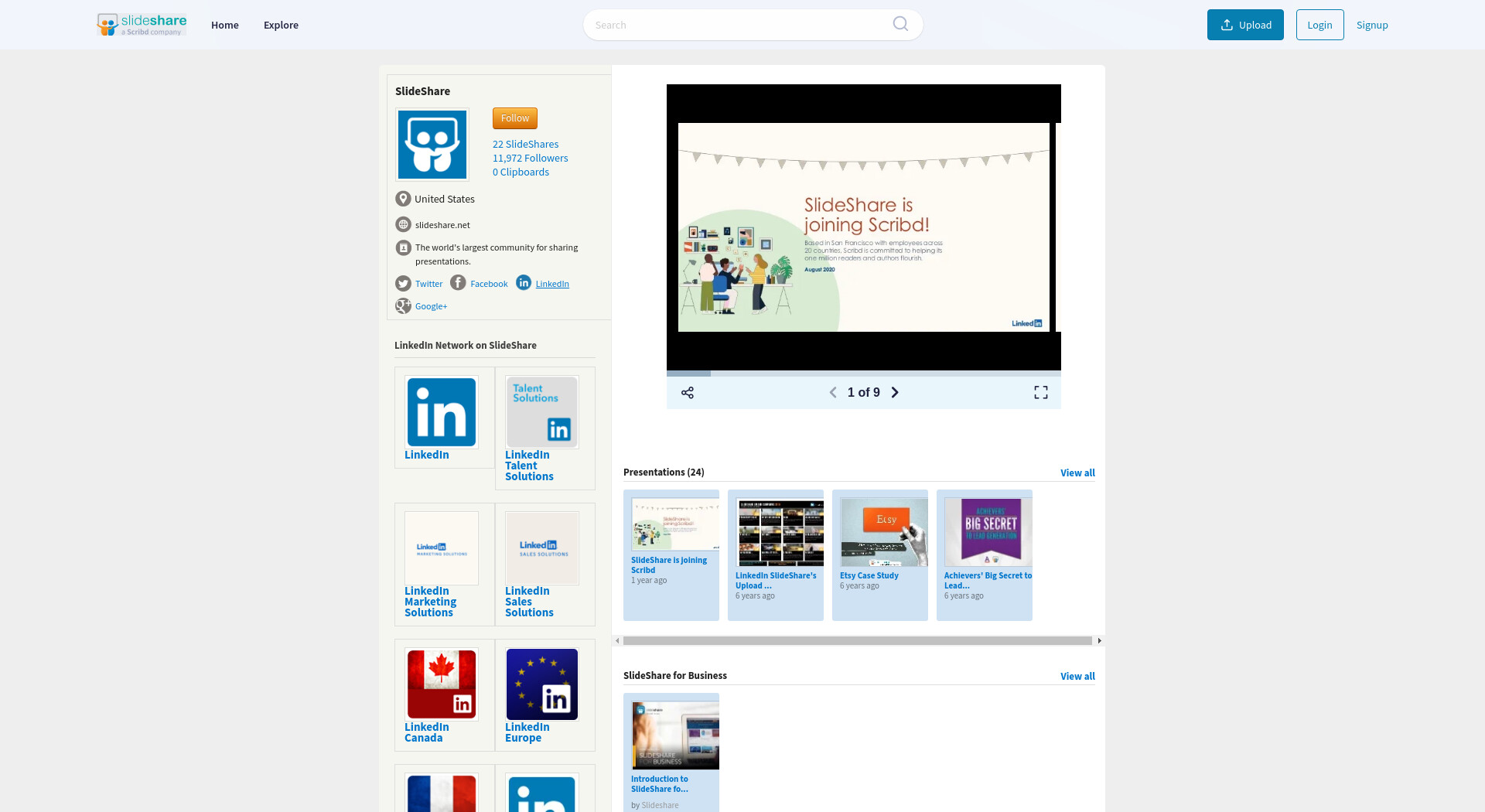Open slideshare.net website link
The image size is (1485, 812).
click(x=442, y=225)
